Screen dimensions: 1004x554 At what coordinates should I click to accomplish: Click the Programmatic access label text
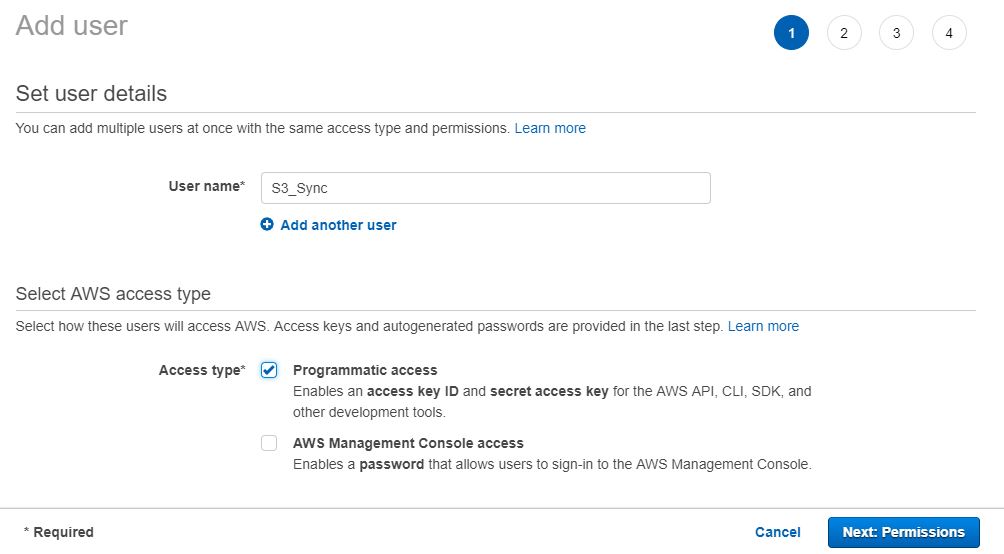tap(365, 370)
